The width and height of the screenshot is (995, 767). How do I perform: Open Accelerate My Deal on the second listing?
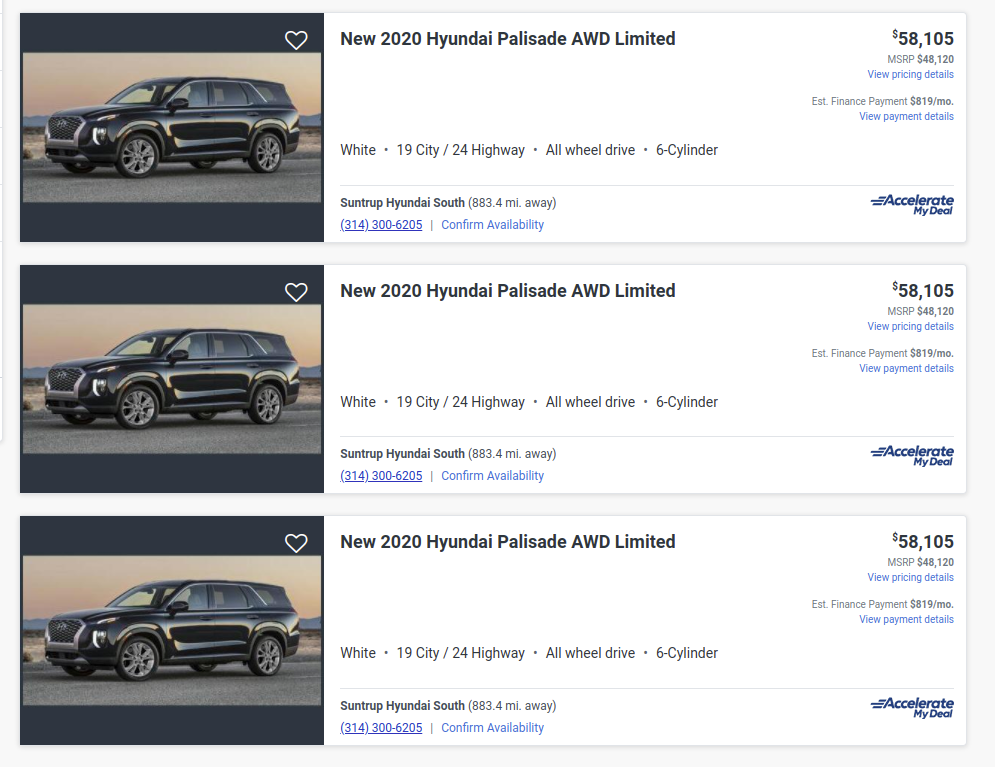(912, 456)
